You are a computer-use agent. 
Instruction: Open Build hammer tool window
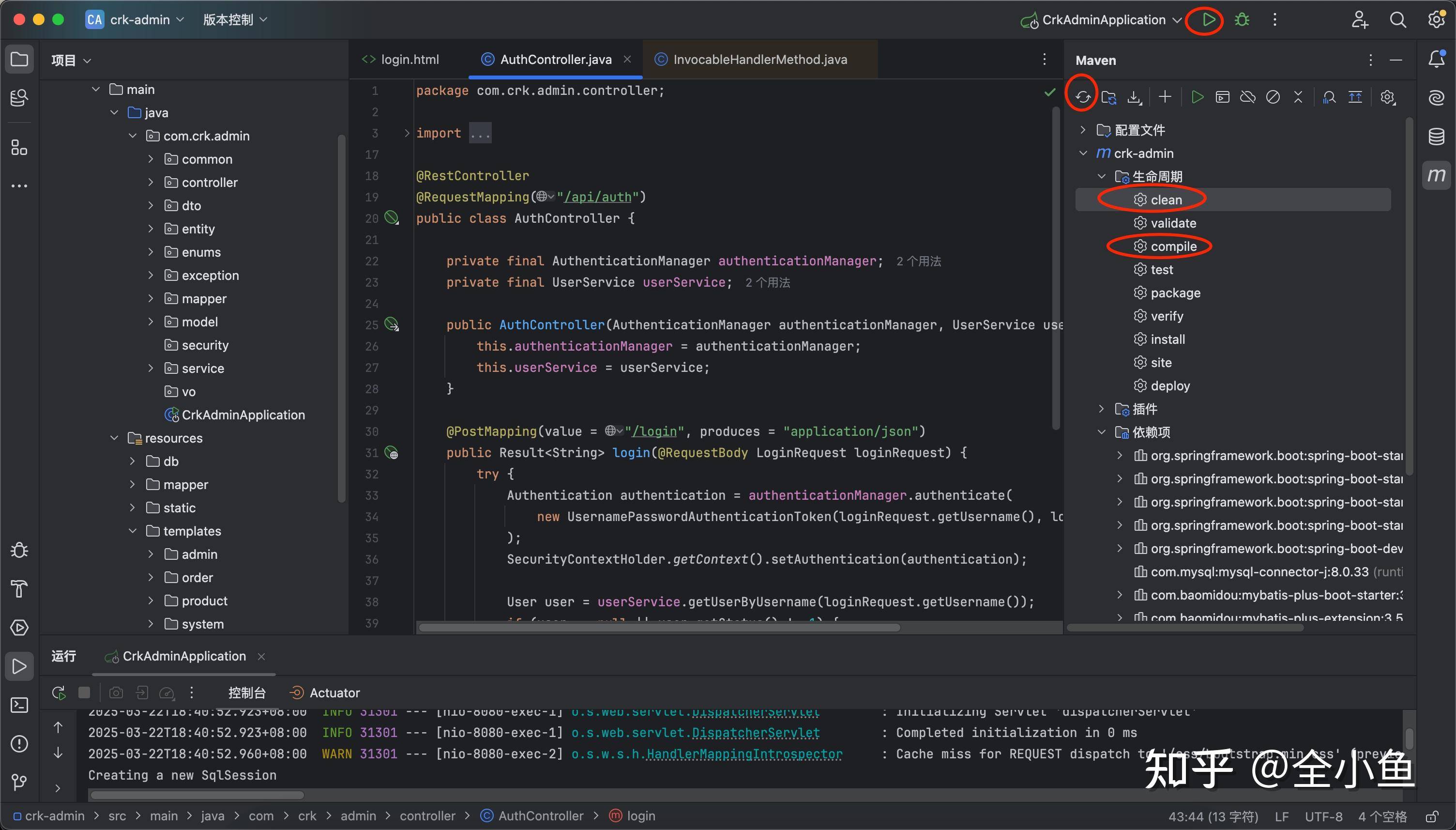point(19,589)
